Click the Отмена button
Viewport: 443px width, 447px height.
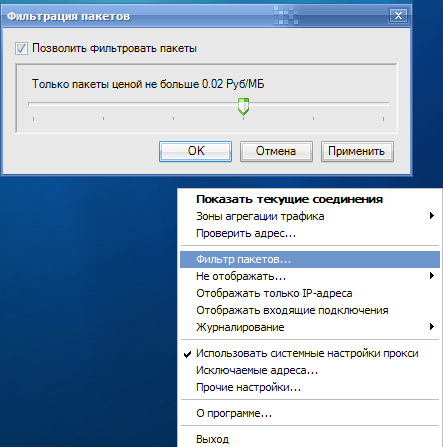[x=276, y=151]
